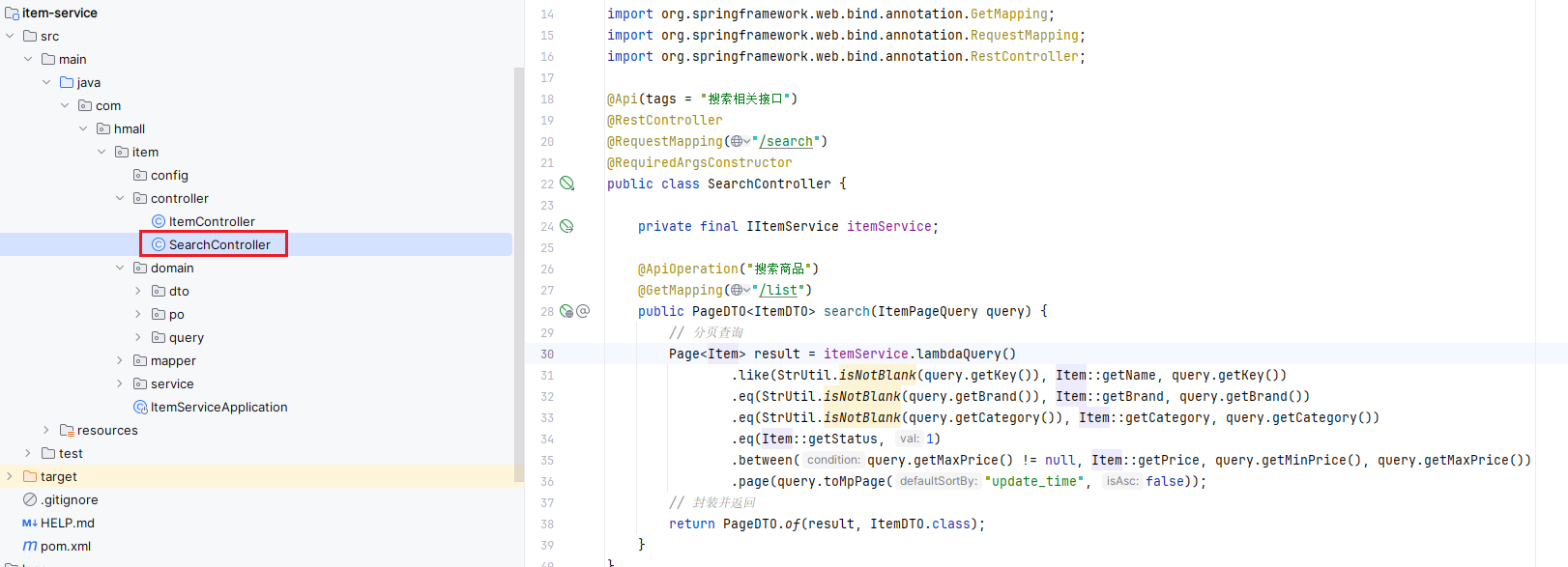1568x567 pixels.
Task: Select ItemServiceApplication in the tree
Action: (218, 407)
